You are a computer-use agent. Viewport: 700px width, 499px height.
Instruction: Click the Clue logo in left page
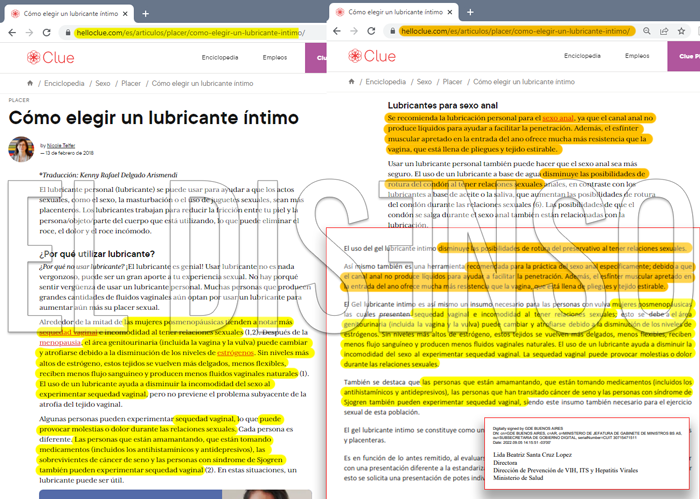tap(50, 58)
